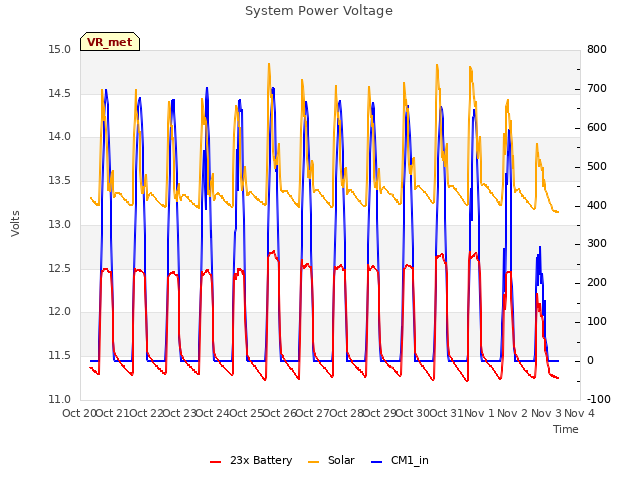The image size is (640, 480).
Task: Click the 12.5 left axis tick label
Action: [60, 269]
